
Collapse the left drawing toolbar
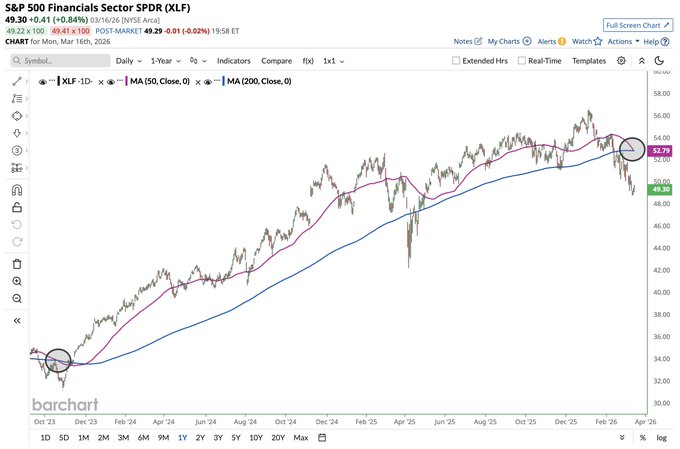17,321
